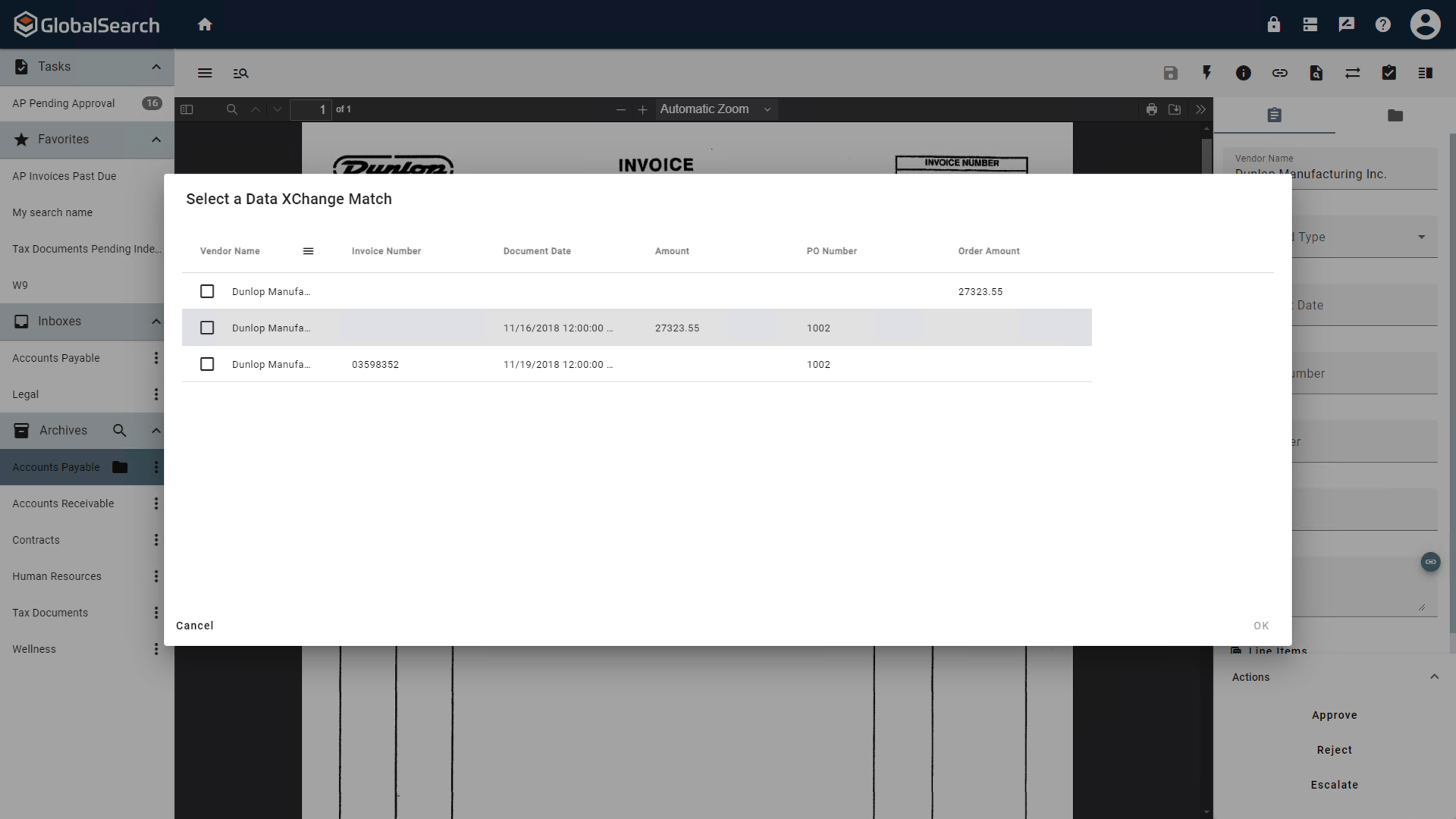Click the help question mark icon
Image resolution: width=1456 pixels, height=819 pixels.
pos(1382,24)
